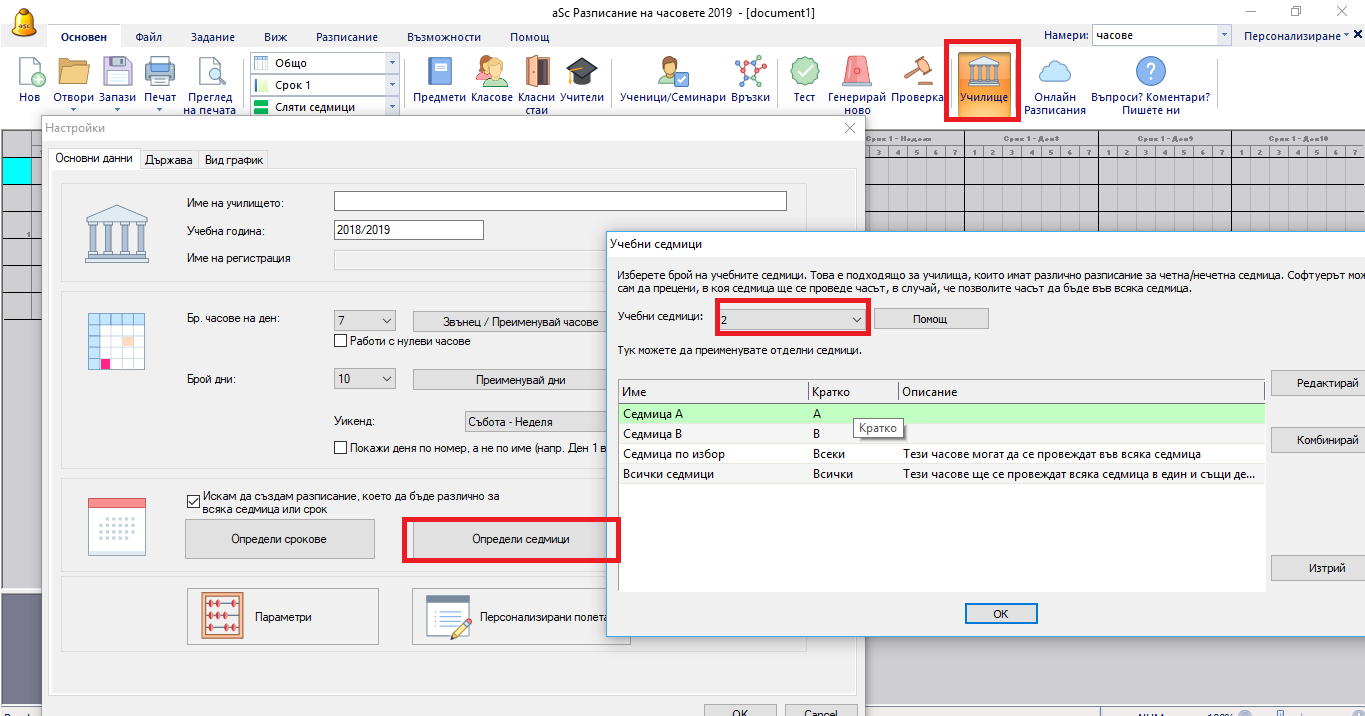Click the Определи срокове button

click(280, 539)
